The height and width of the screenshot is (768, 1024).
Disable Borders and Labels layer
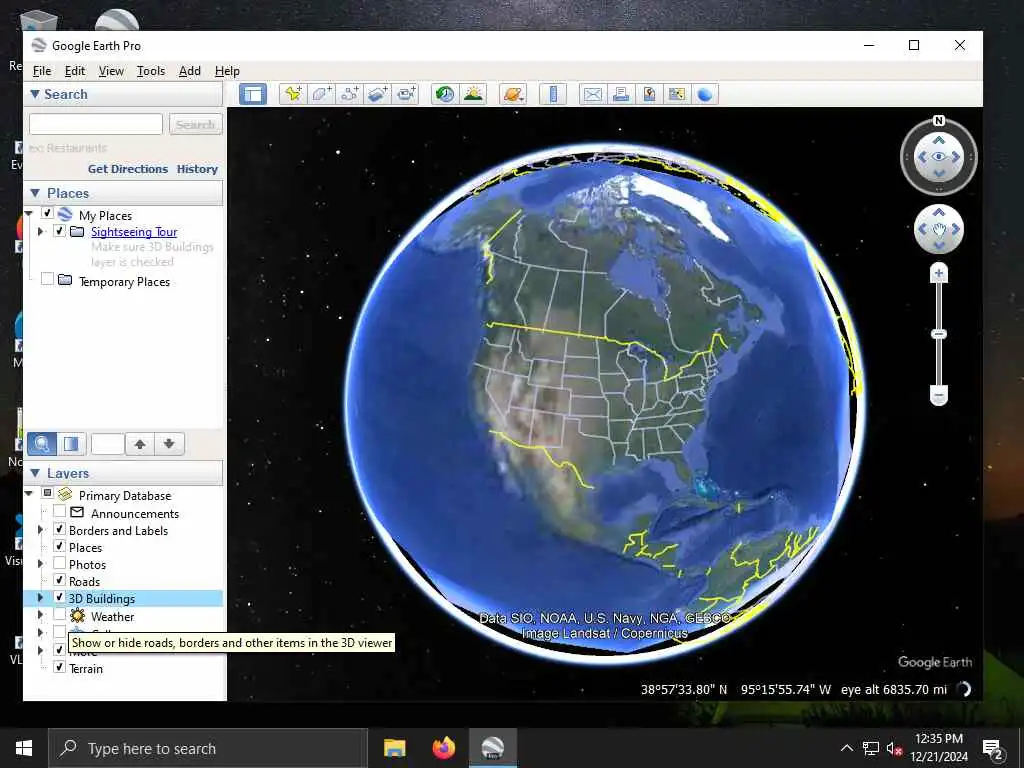[59, 529]
